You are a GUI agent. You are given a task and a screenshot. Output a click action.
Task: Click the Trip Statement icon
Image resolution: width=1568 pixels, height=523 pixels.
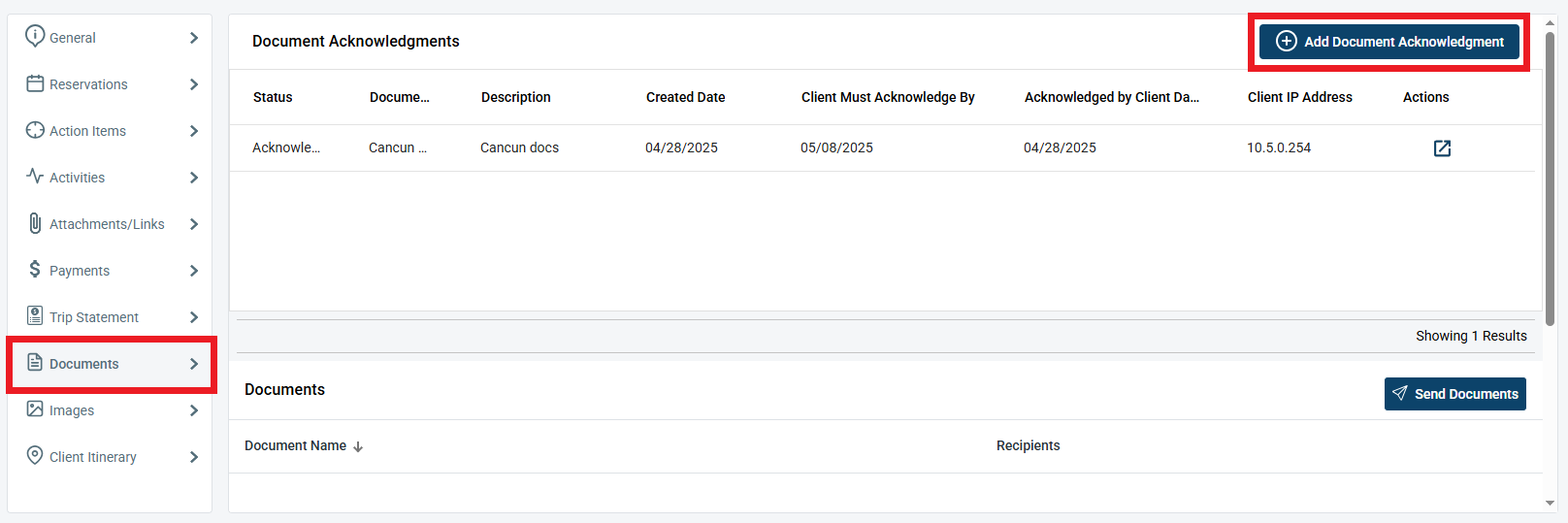35,315
